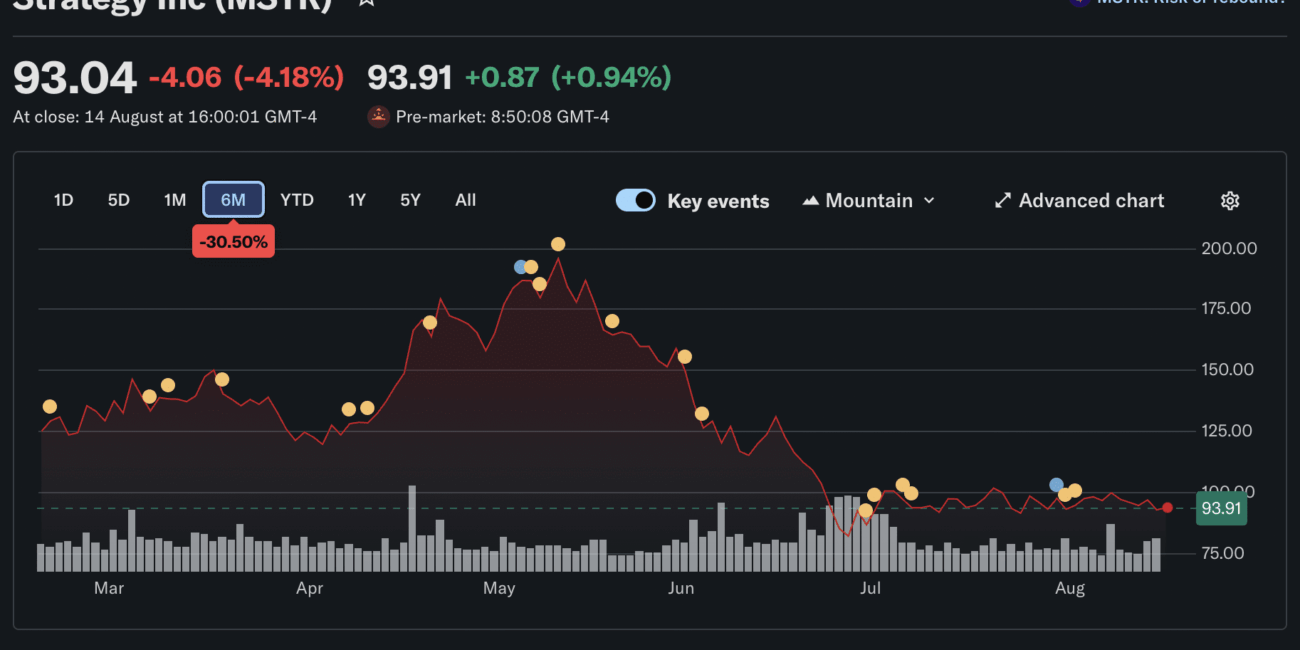This screenshot has width=1300, height=650.
Task: Click the red -4.06 change value
Action: pos(185,77)
